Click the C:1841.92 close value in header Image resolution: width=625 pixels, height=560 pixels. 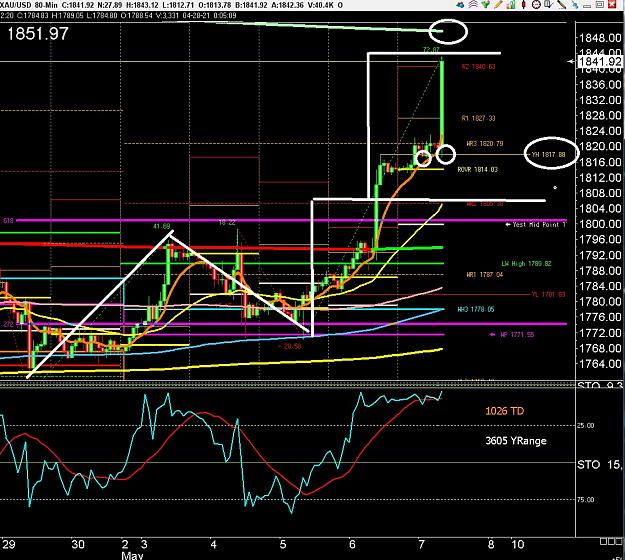pyautogui.click(x=78, y=5)
